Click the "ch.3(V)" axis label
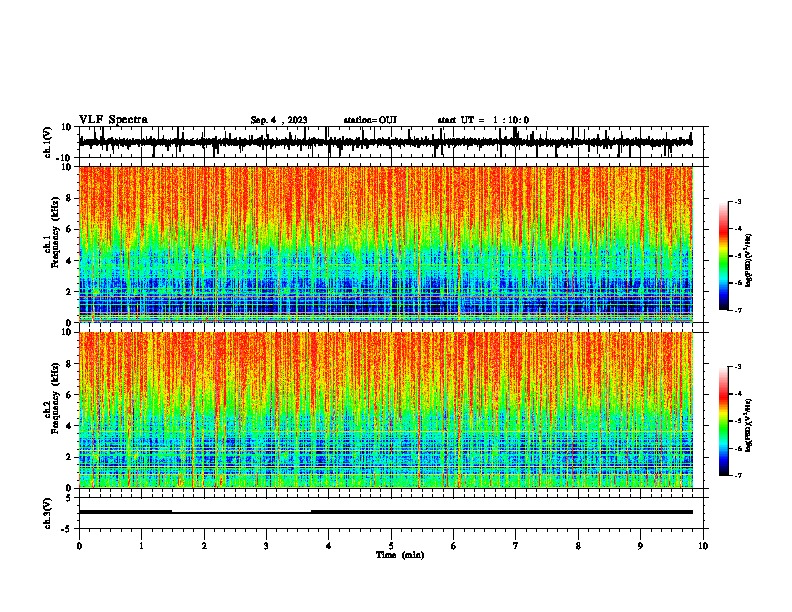Screen dimensions: 792x612 coord(47,514)
